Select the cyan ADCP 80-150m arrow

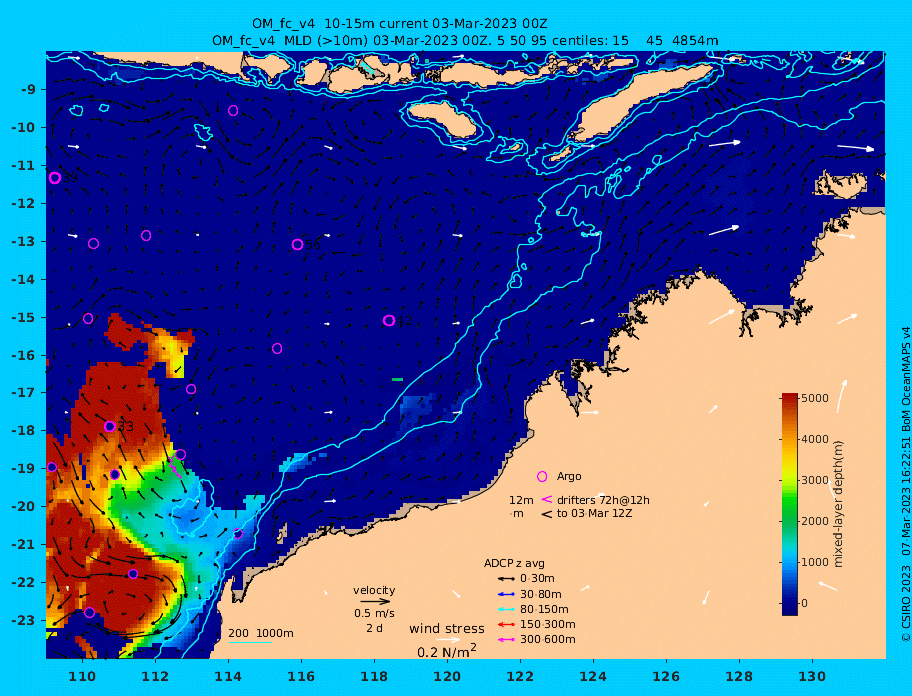(x=506, y=609)
